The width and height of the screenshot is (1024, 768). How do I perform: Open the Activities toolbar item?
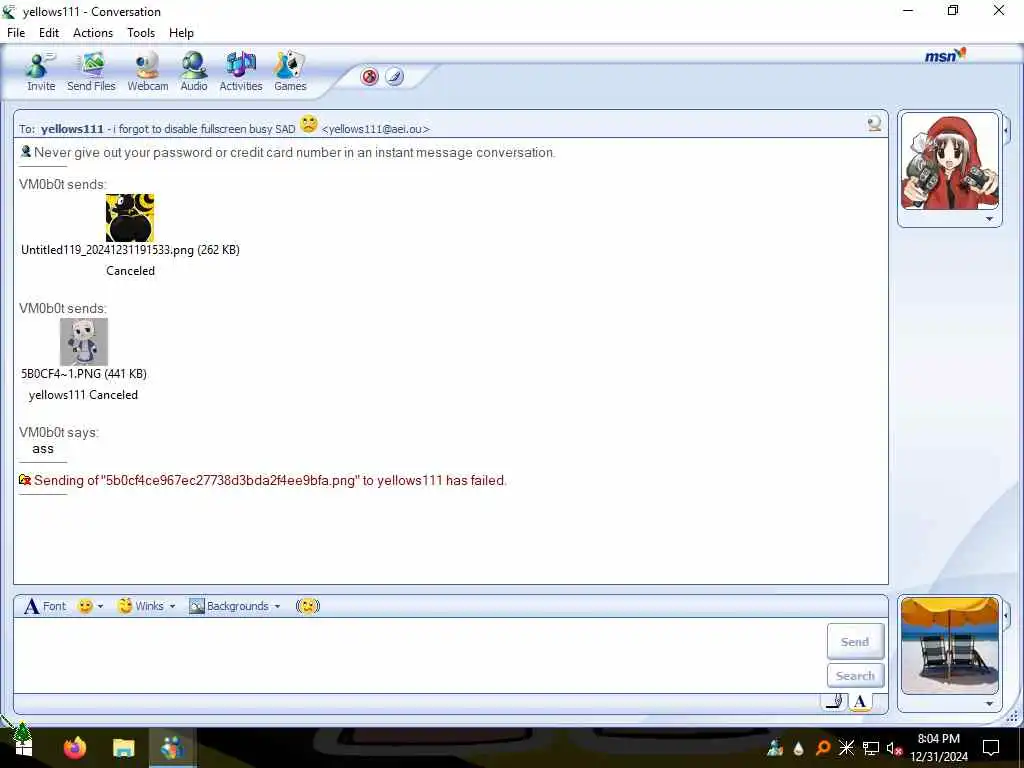[x=240, y=72]
